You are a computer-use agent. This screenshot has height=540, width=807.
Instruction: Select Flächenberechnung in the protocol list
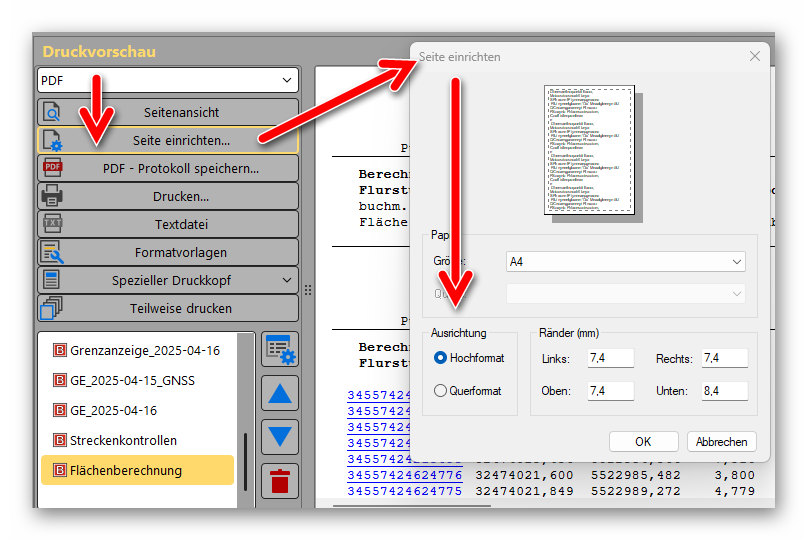(126, 470)
